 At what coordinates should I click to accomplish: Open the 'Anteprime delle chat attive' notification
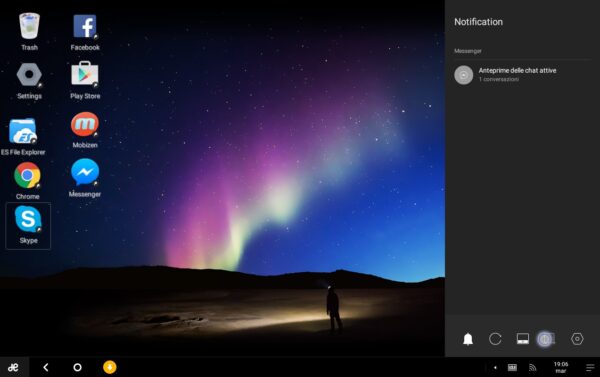point(522,75)
